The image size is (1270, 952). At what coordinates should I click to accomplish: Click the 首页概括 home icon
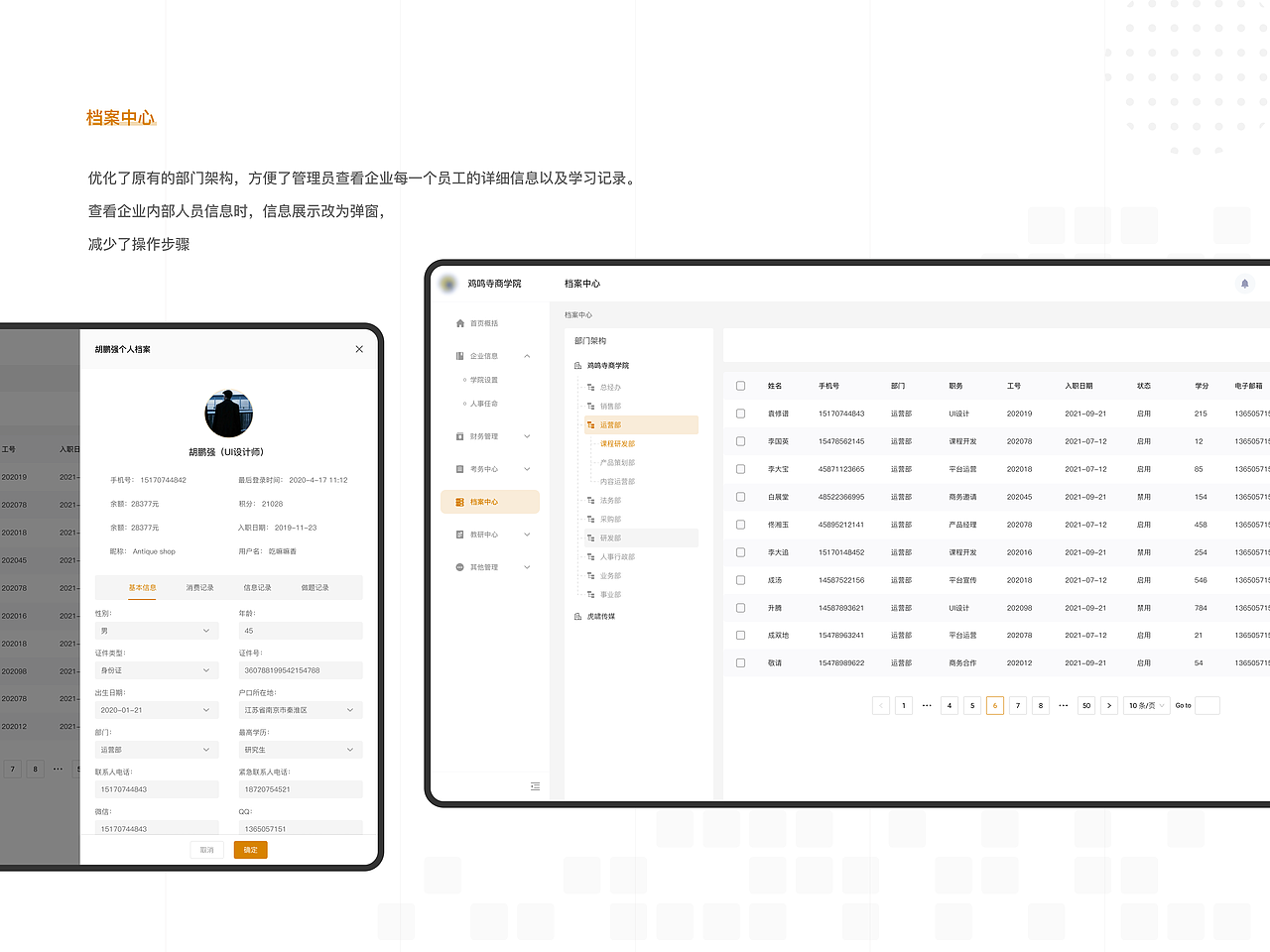coord(461,322)
